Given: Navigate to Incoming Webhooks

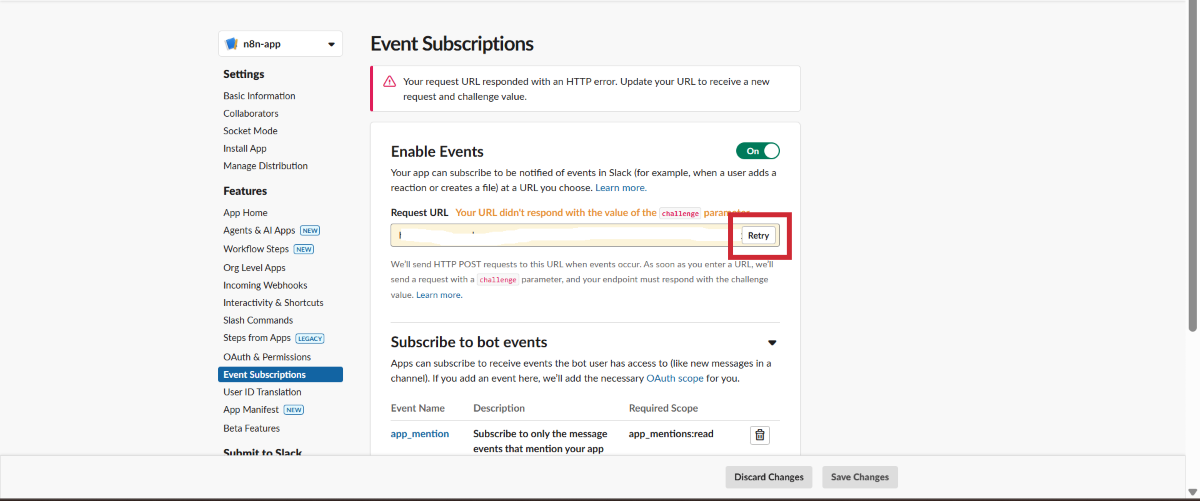Looking at the screenshot, I should point(264,285).
